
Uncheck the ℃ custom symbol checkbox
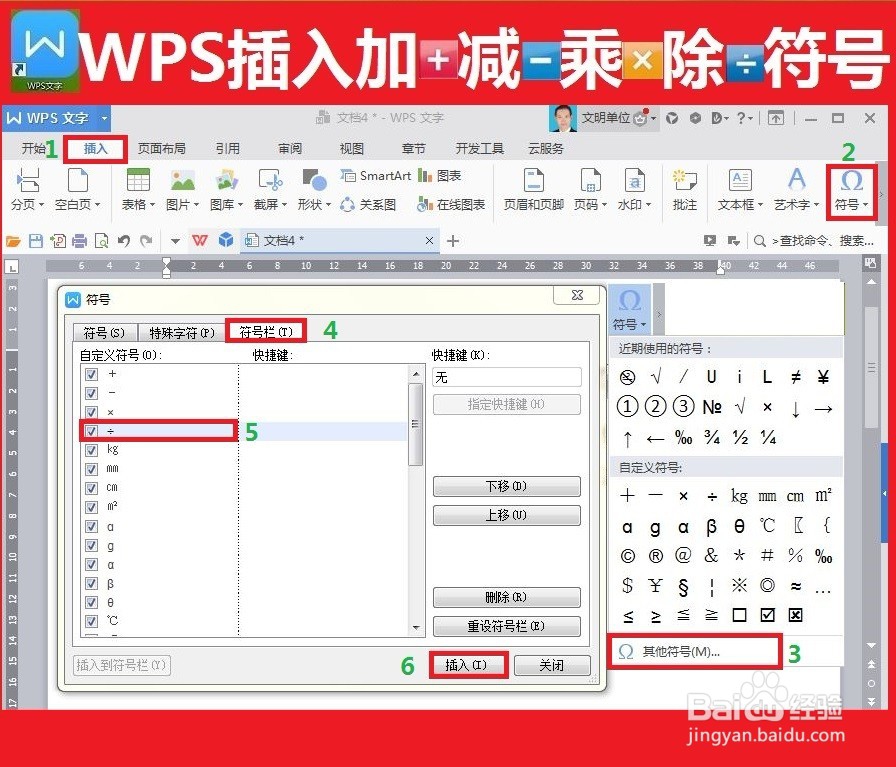point(91,621)
